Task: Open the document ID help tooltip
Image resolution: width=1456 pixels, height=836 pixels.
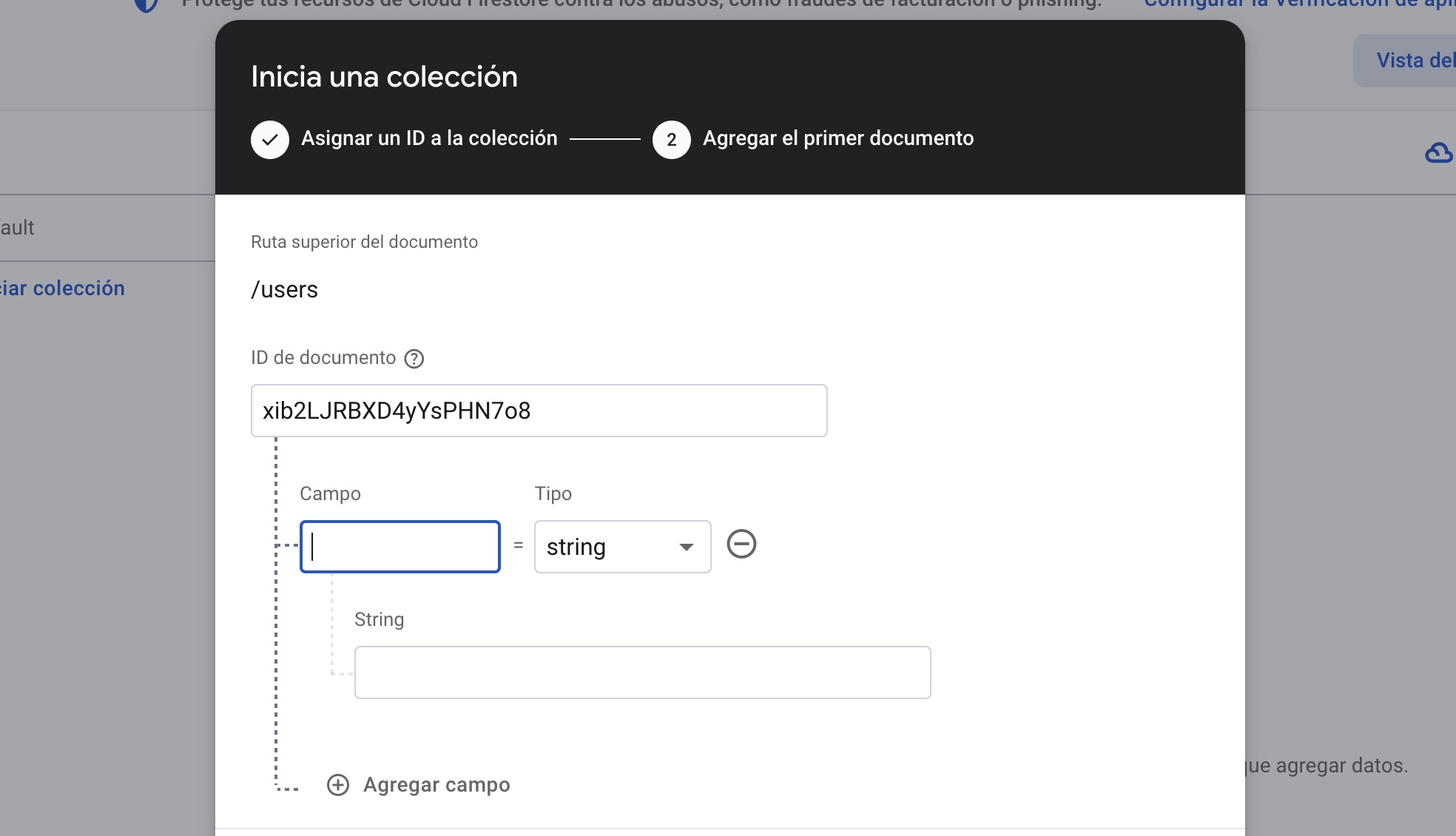Action: (414, 359)
